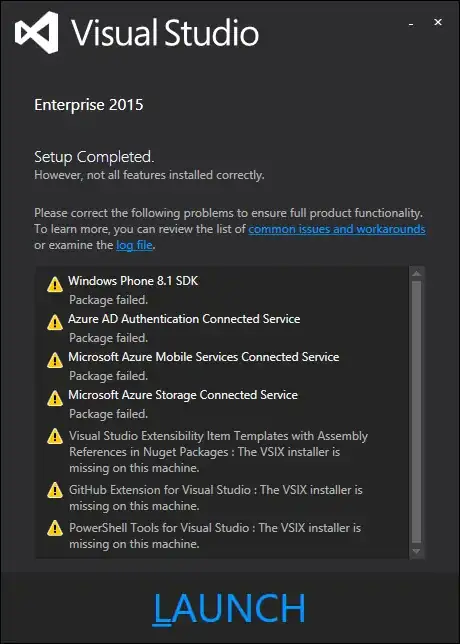This screenshot has width=460, height=644.
Task: Click warning icon beside GitHub Extension
Action: (55, 490)
